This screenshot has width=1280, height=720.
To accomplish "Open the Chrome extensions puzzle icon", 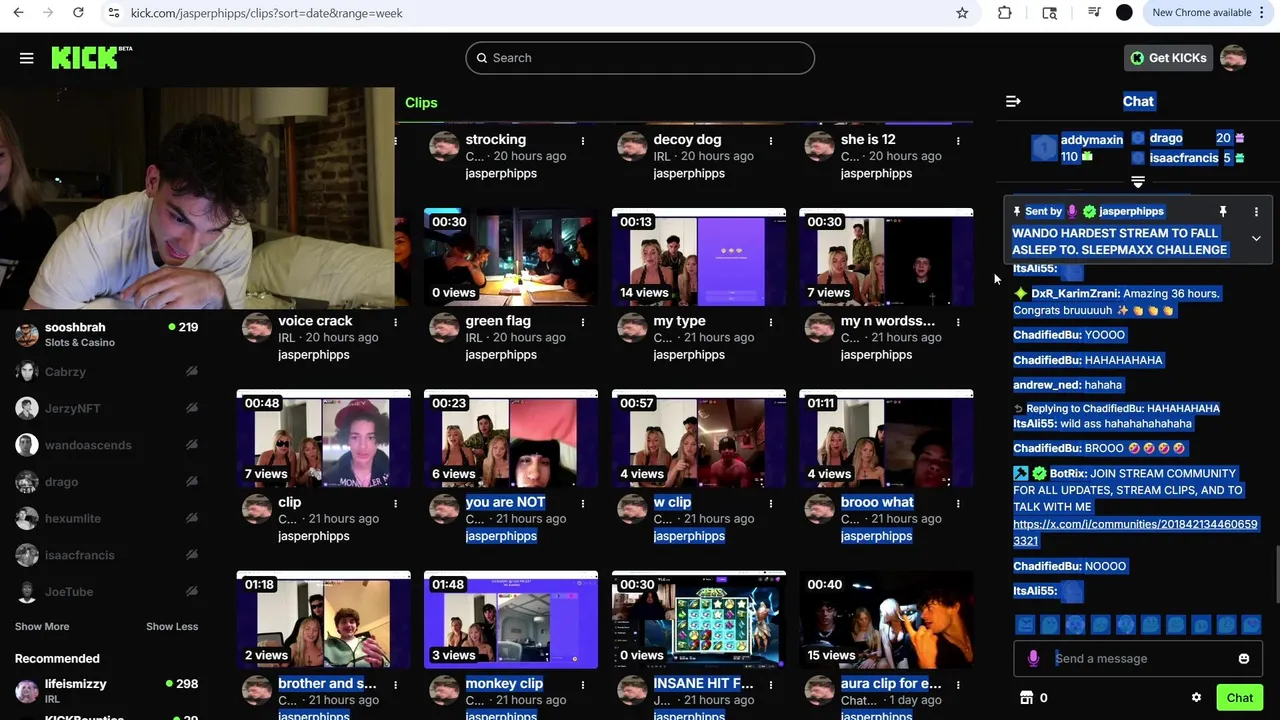I will (x=1005, y=13).
